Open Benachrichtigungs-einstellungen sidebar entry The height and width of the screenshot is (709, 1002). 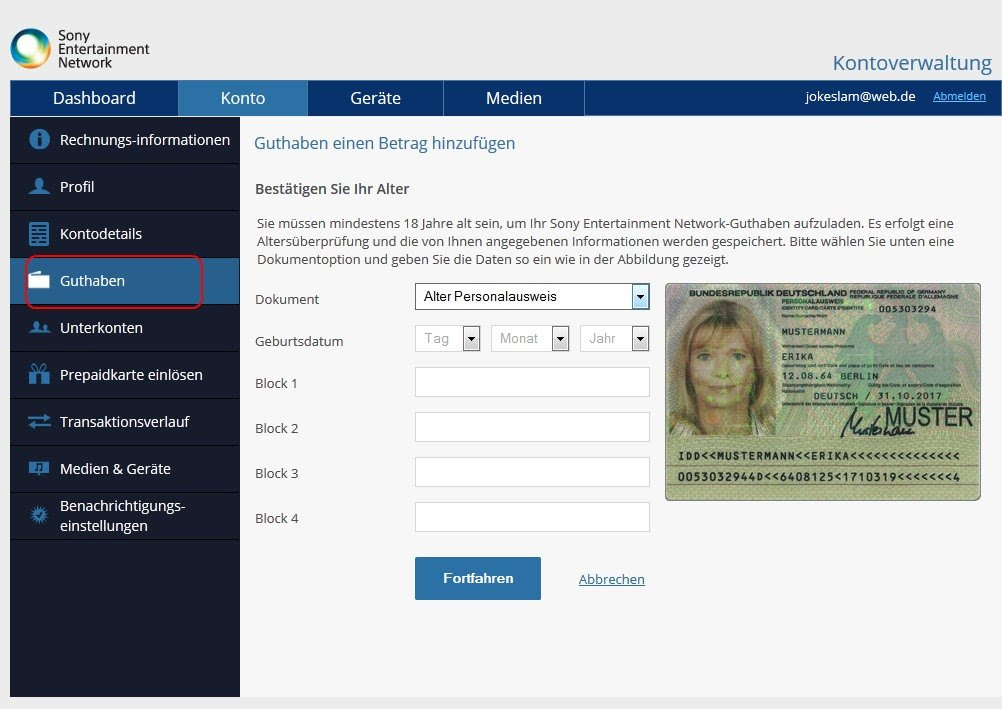pos(125,516)
